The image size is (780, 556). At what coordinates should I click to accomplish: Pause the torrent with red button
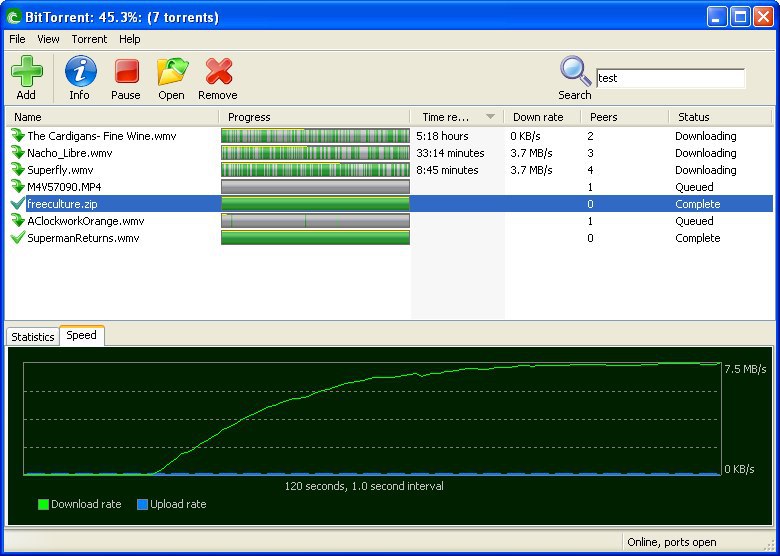click(x=126, y=71)
